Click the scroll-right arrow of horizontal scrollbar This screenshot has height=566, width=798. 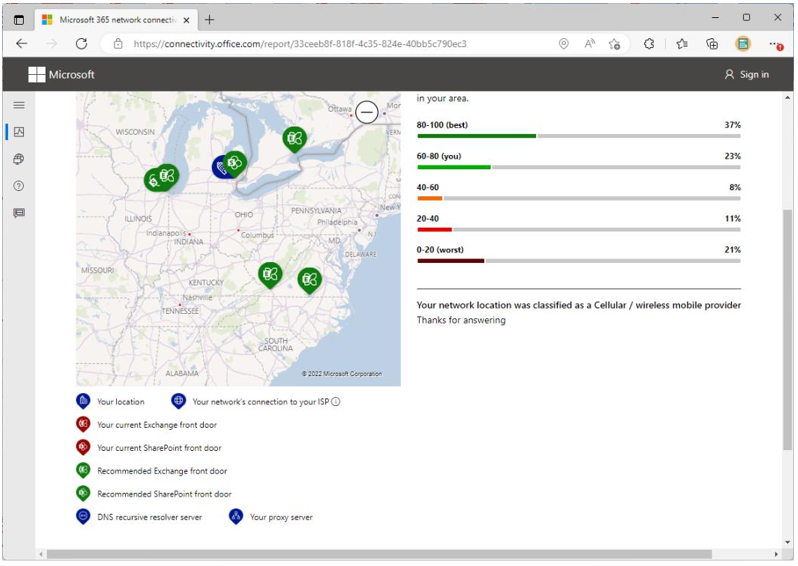click(776, 554)
